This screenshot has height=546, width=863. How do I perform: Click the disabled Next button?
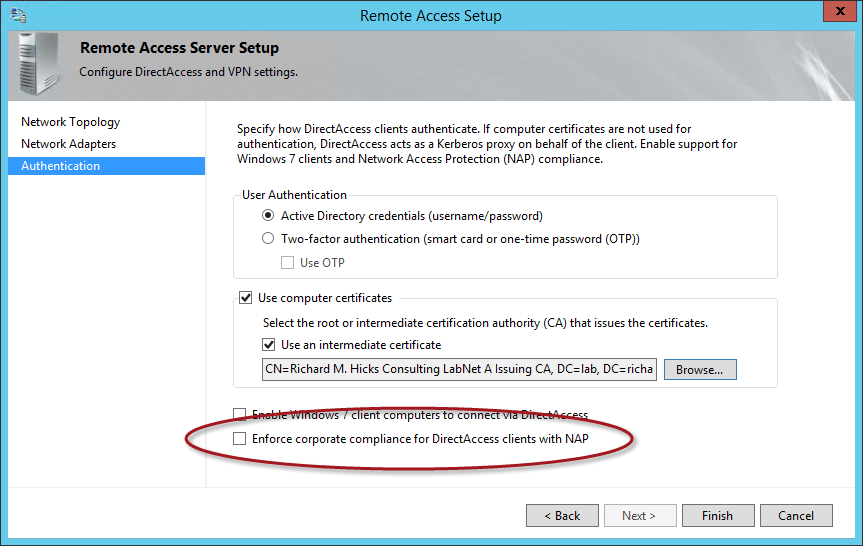[x=638, y=516]
